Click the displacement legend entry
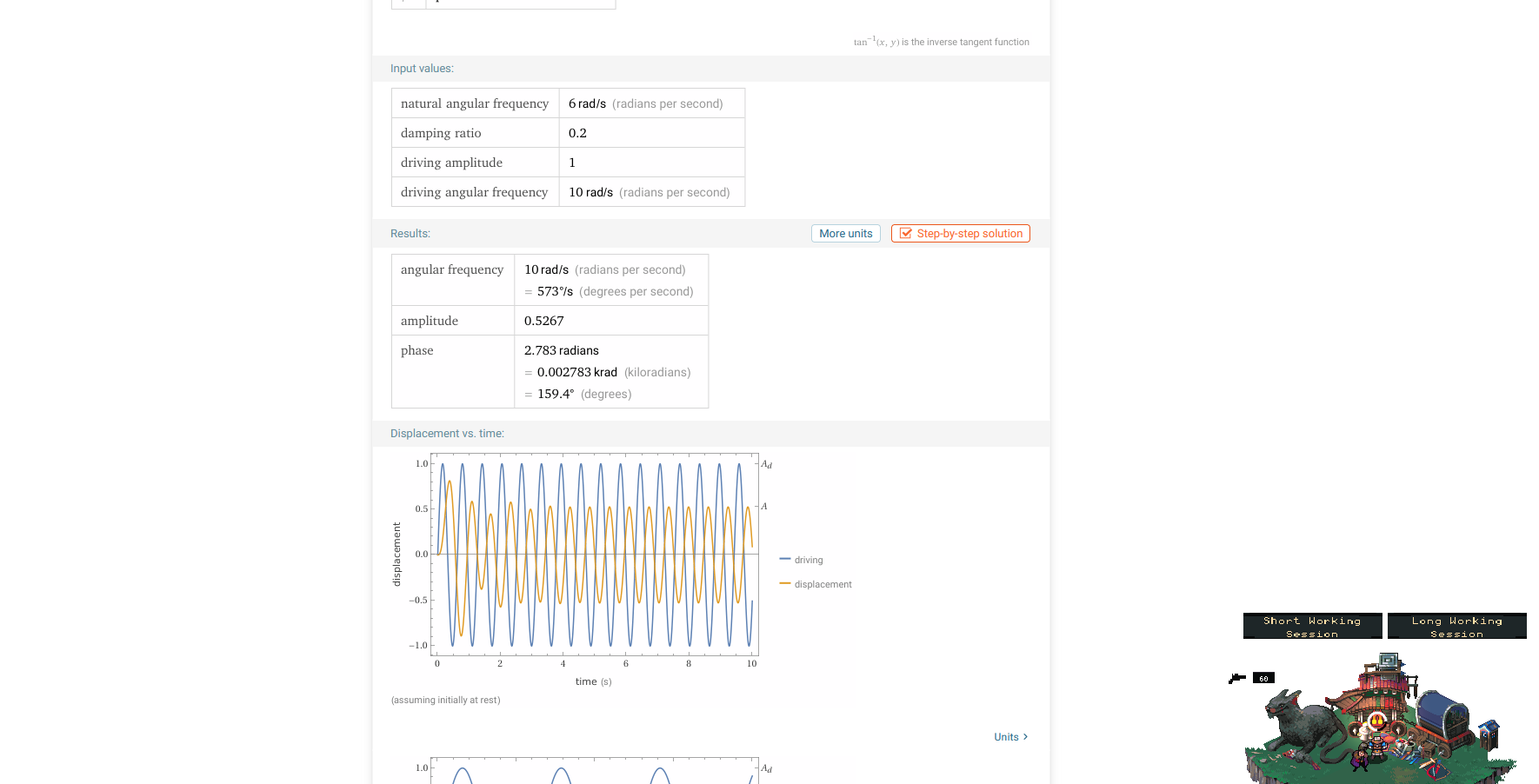 click(816, 584)
